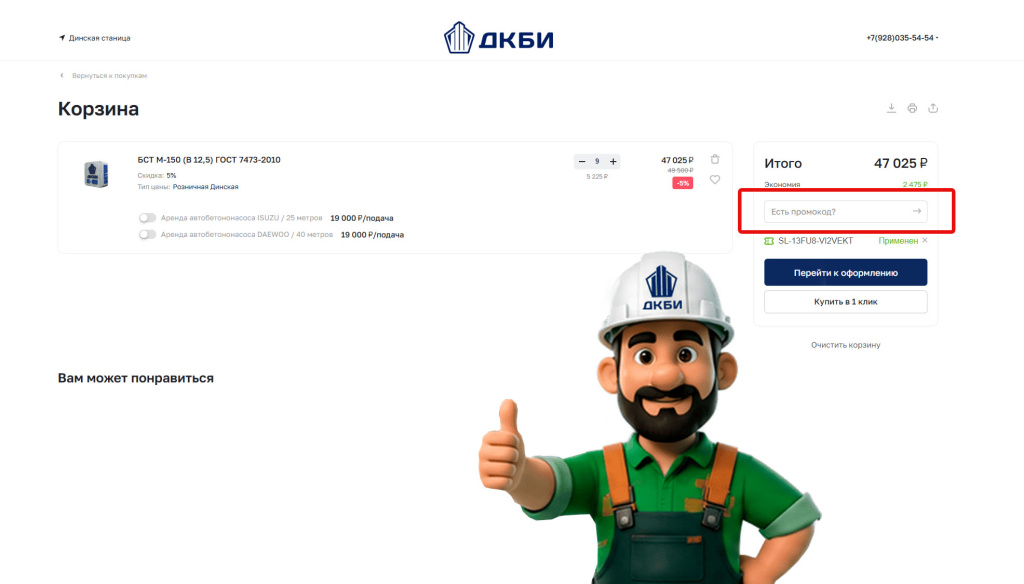Click the print cart icon

[x=912, y=108]
